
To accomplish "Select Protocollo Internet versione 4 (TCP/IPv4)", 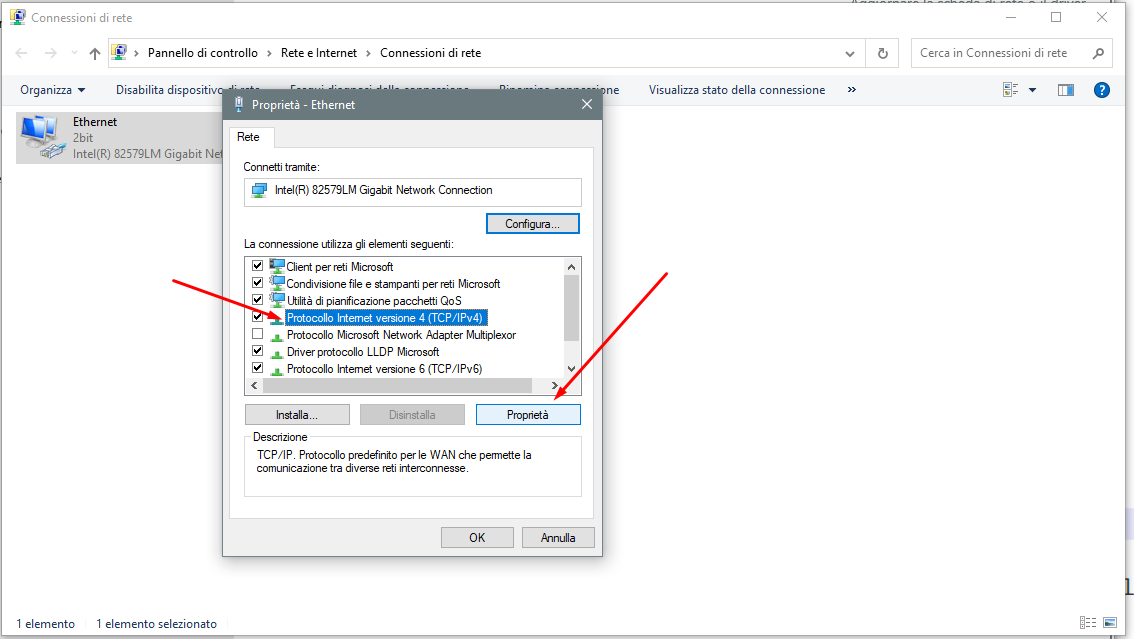I will pos(385,317).
